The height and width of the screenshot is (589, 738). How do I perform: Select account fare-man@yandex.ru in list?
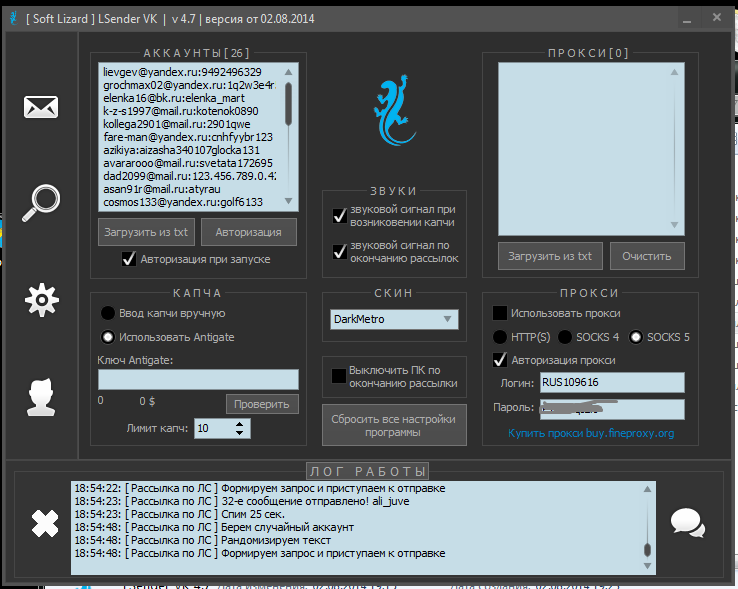188,137
